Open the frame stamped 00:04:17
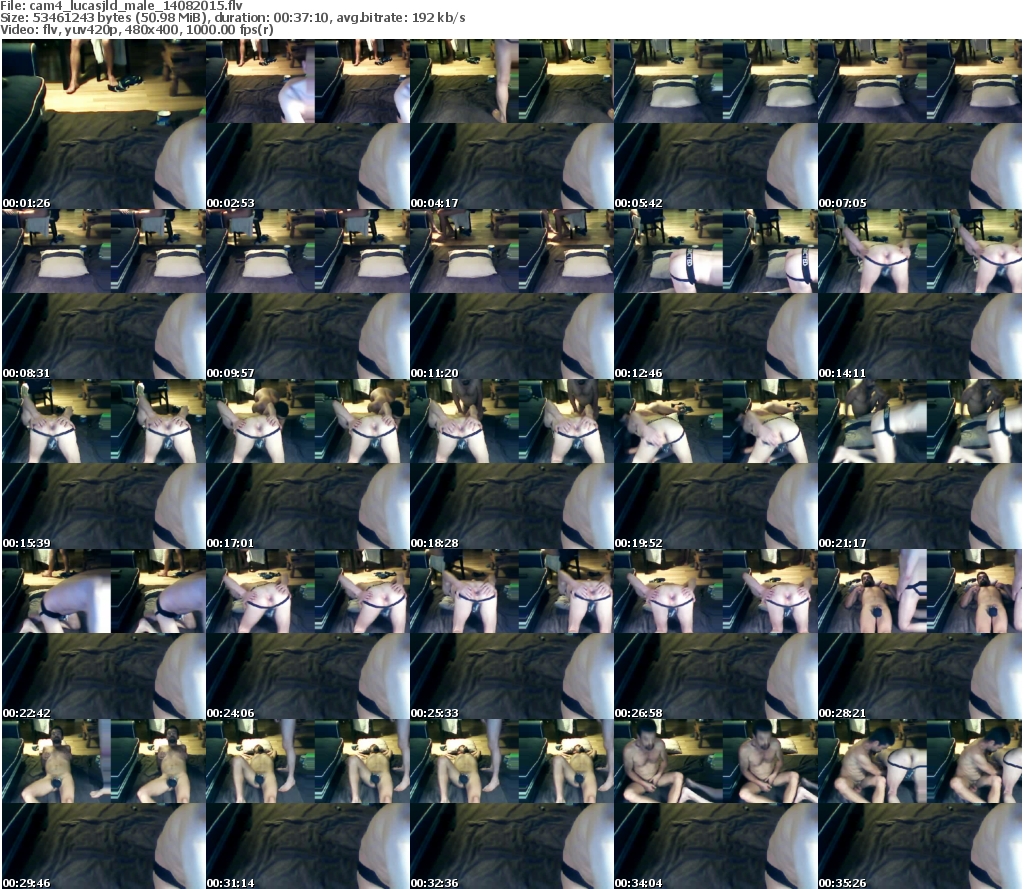Viewport: 1024px width, 889px height. [x=511, y=124]
